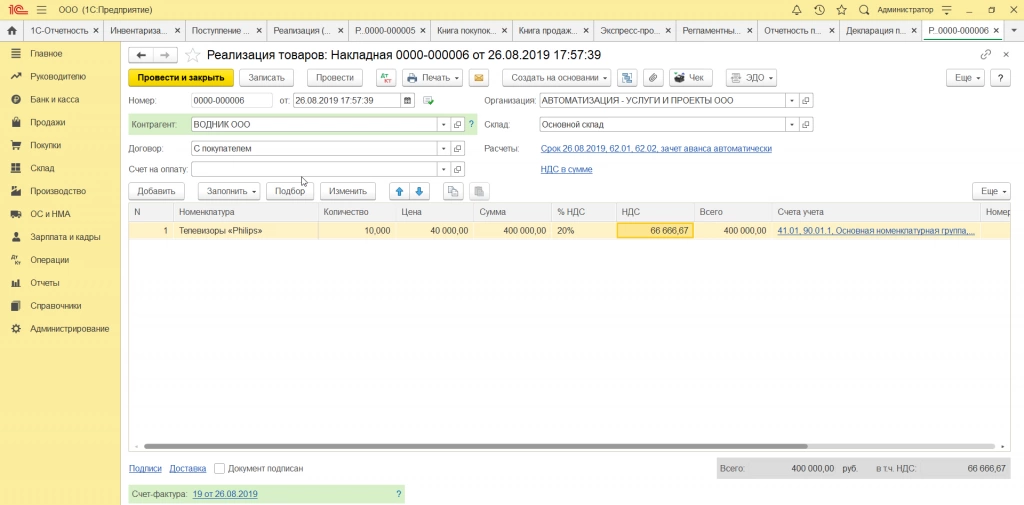Click Номер input field
This screenshot has height=505, width=1024.
[231, 101]
